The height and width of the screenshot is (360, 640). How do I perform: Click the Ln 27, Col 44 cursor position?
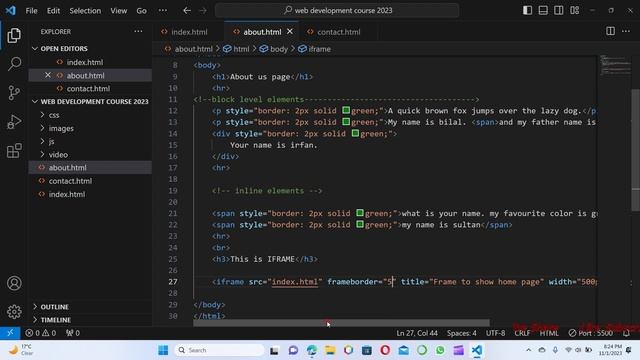pyautogui.click(x=417, y=333)
